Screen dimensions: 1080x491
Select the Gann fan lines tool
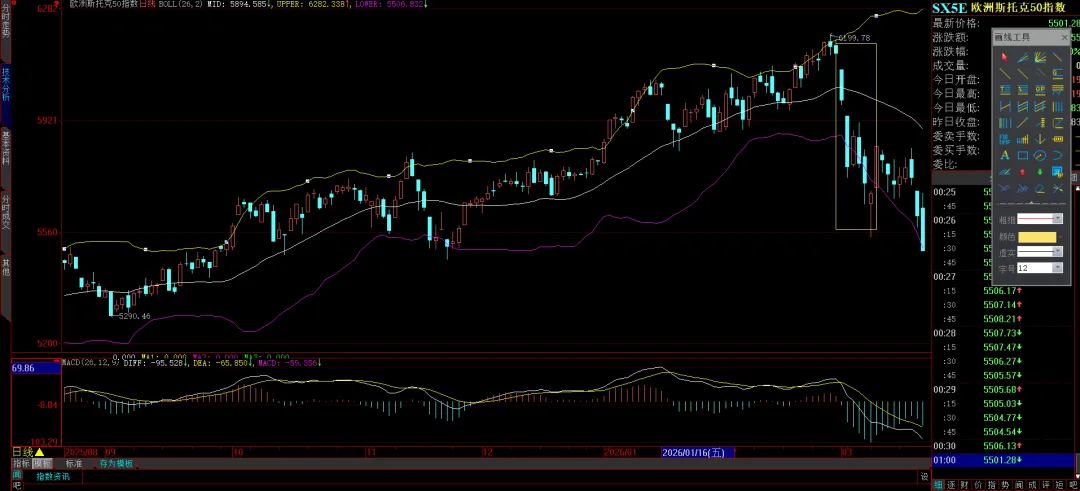tap(1039, 57)
